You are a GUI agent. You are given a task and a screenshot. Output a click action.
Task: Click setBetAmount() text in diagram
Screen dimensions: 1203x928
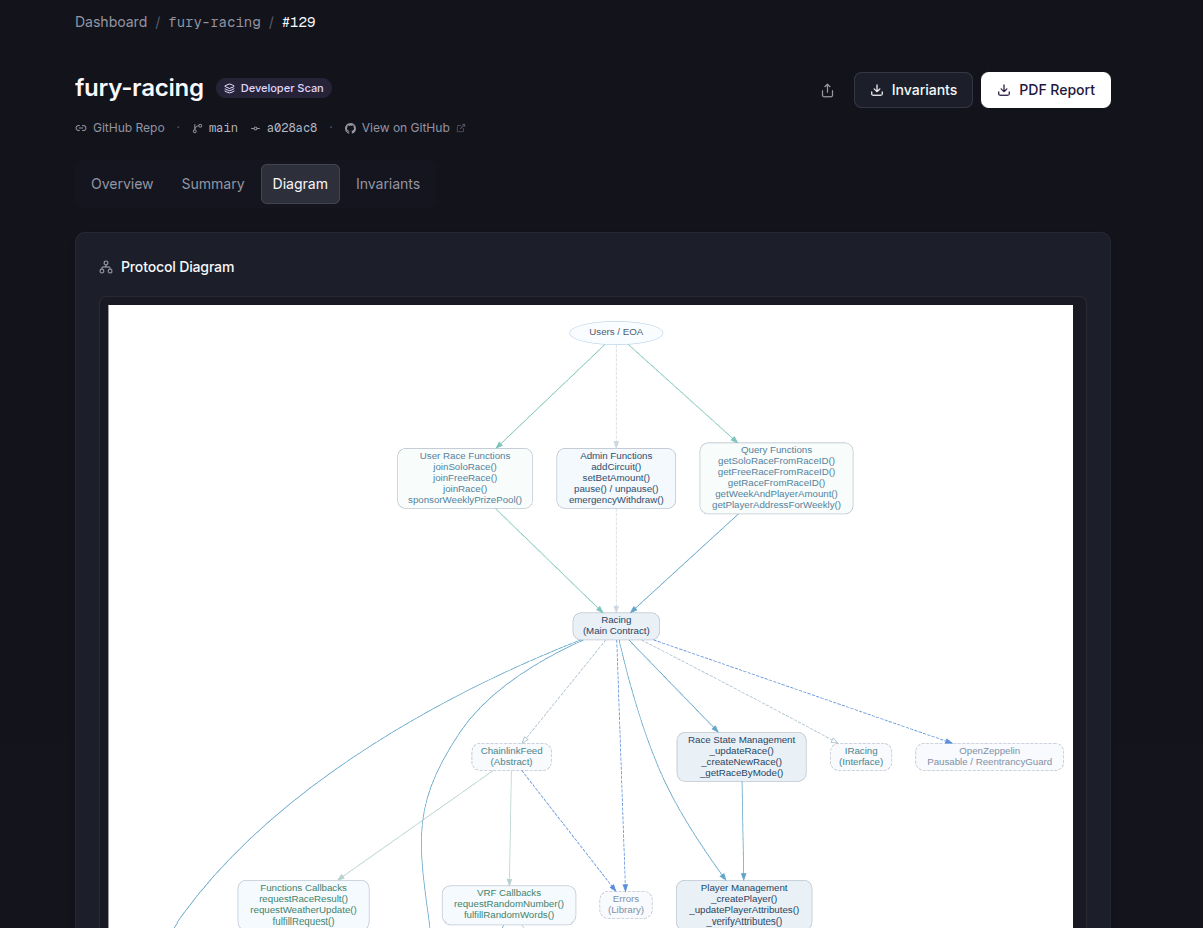point(616,478)
